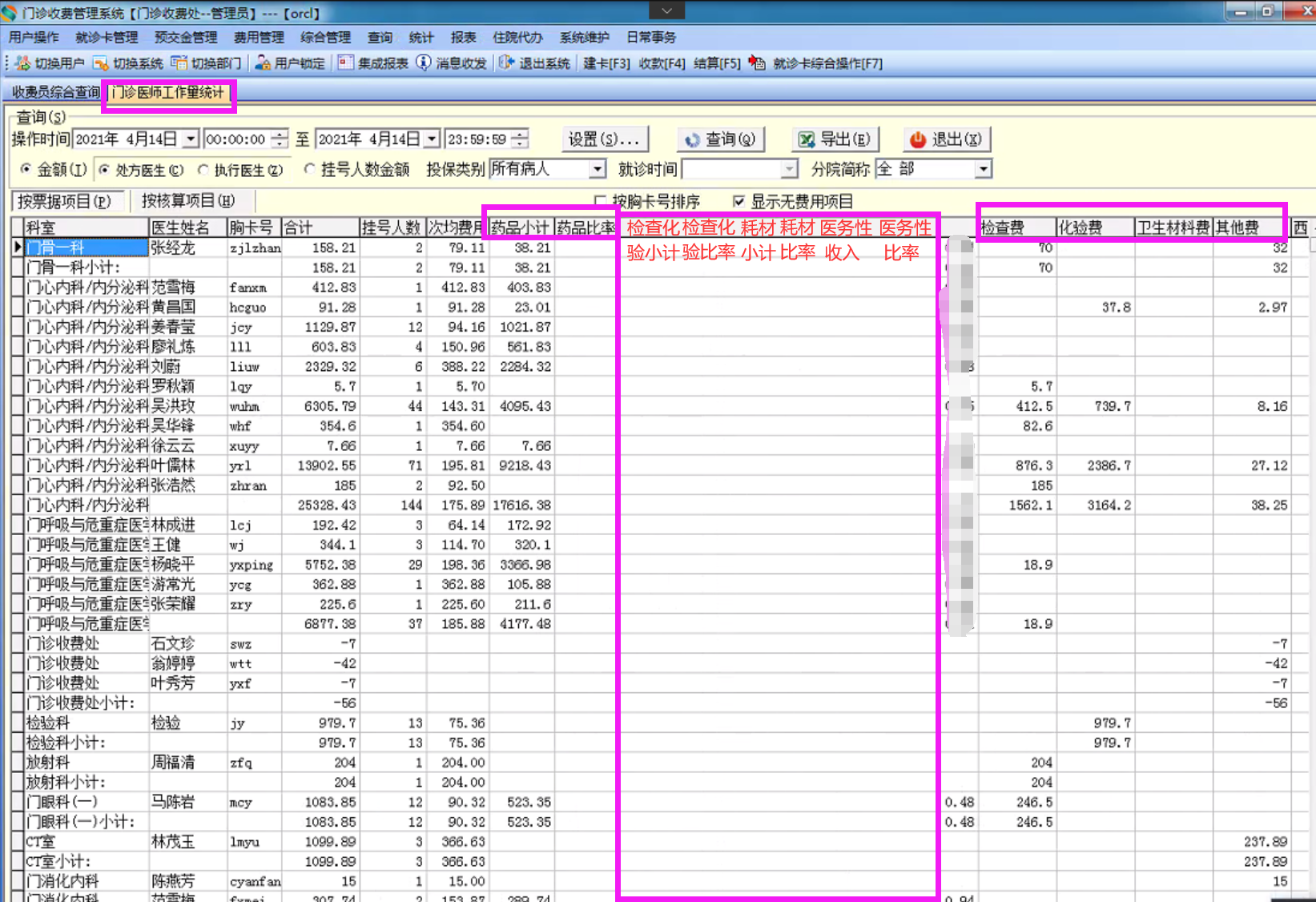Click the 门诊收费处小计: row label
This screenshot has width=1316, height=902.
(80, 703)
